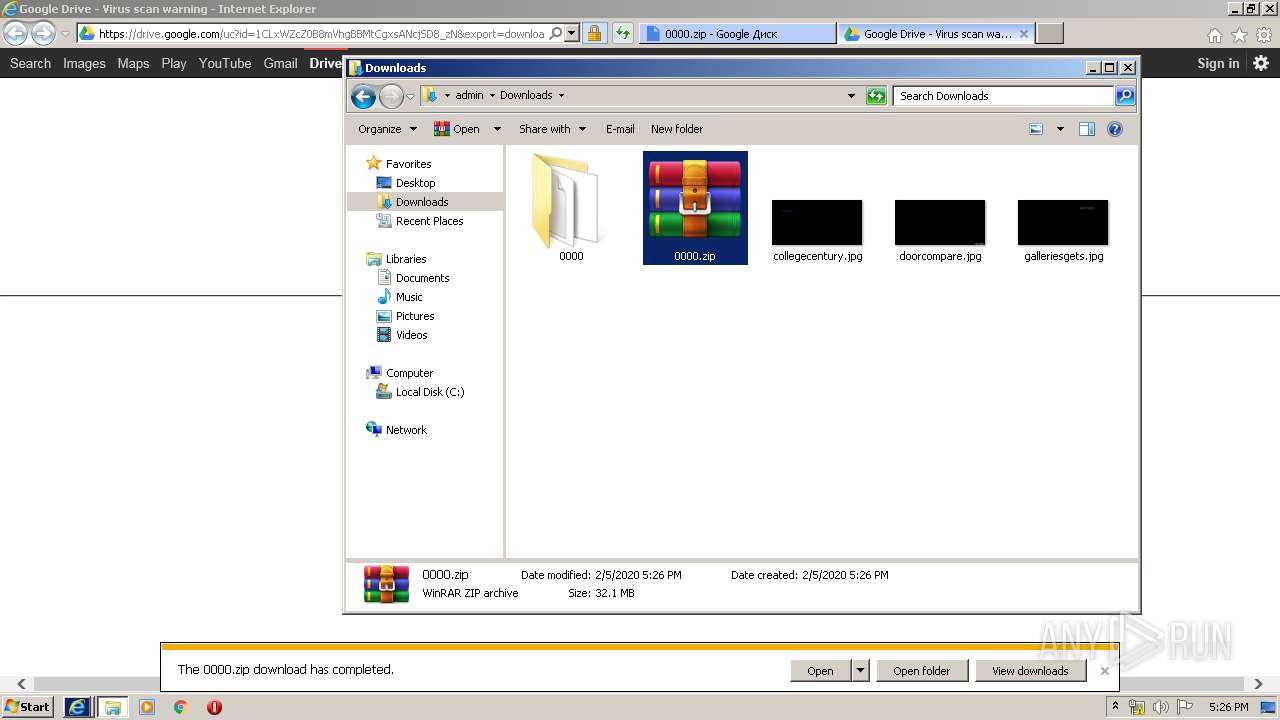Click Open folder in notification bar
This screenshot has width=1280, height=720.
(922, 671)
